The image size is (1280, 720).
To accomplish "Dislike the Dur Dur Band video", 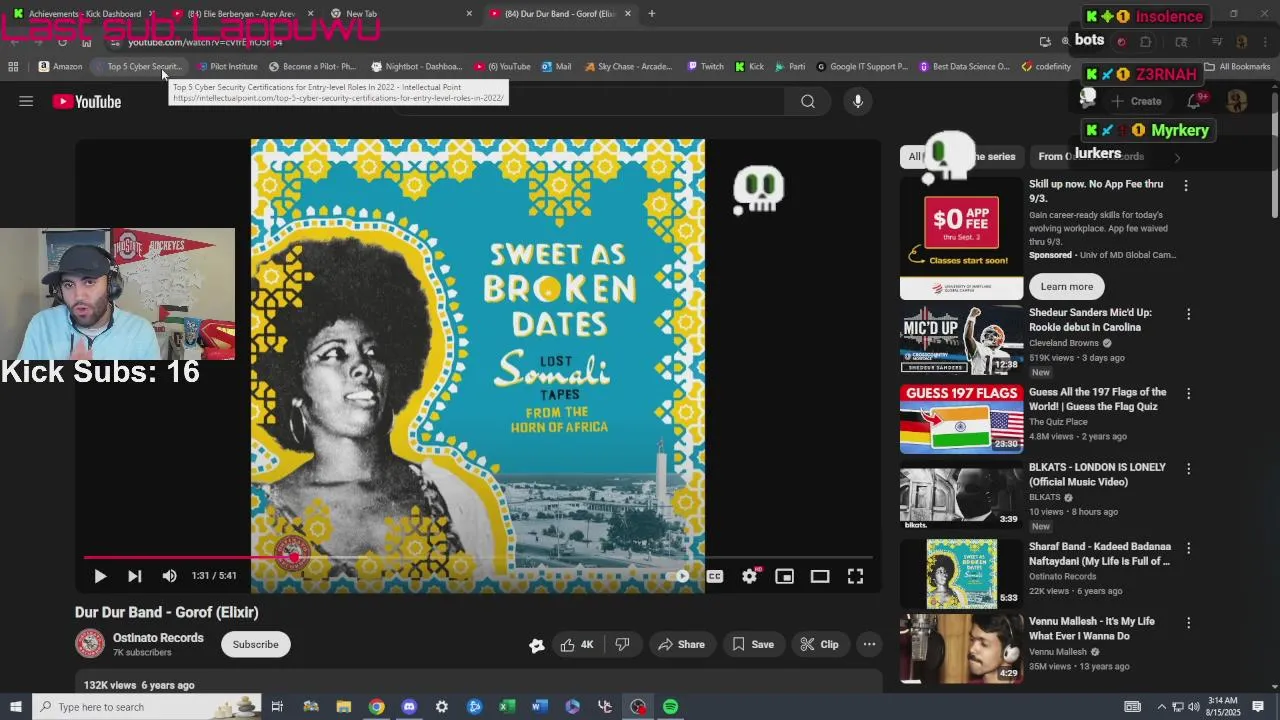I will coord(622,644).
